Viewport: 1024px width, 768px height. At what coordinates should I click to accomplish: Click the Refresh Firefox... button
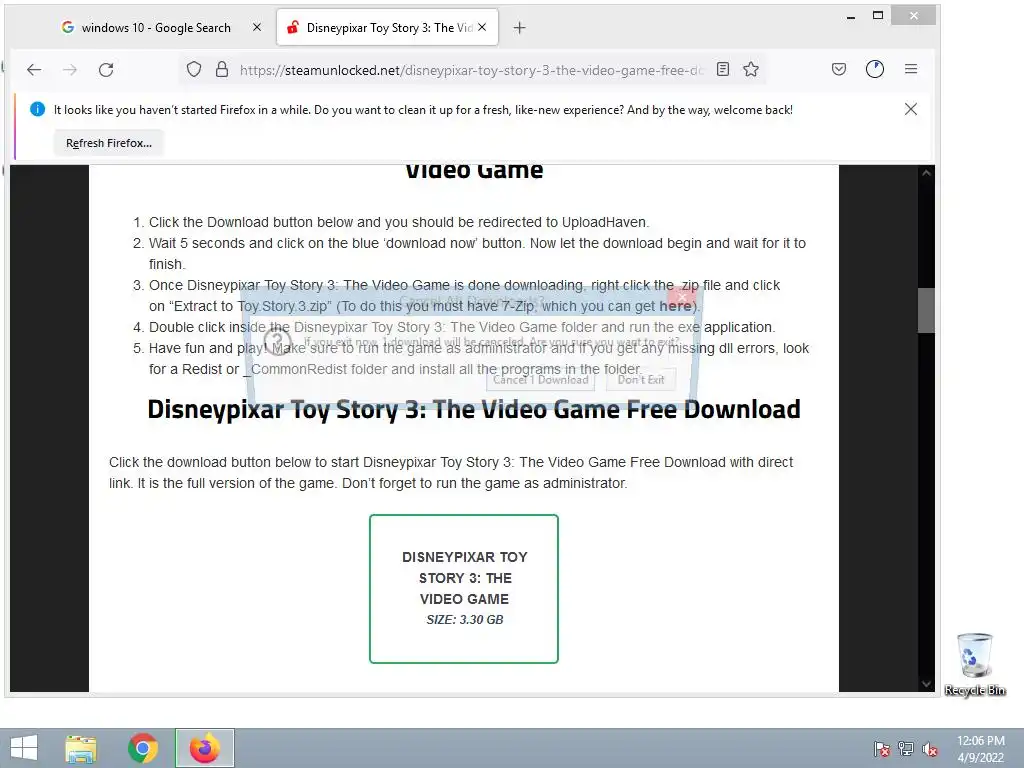108,143
